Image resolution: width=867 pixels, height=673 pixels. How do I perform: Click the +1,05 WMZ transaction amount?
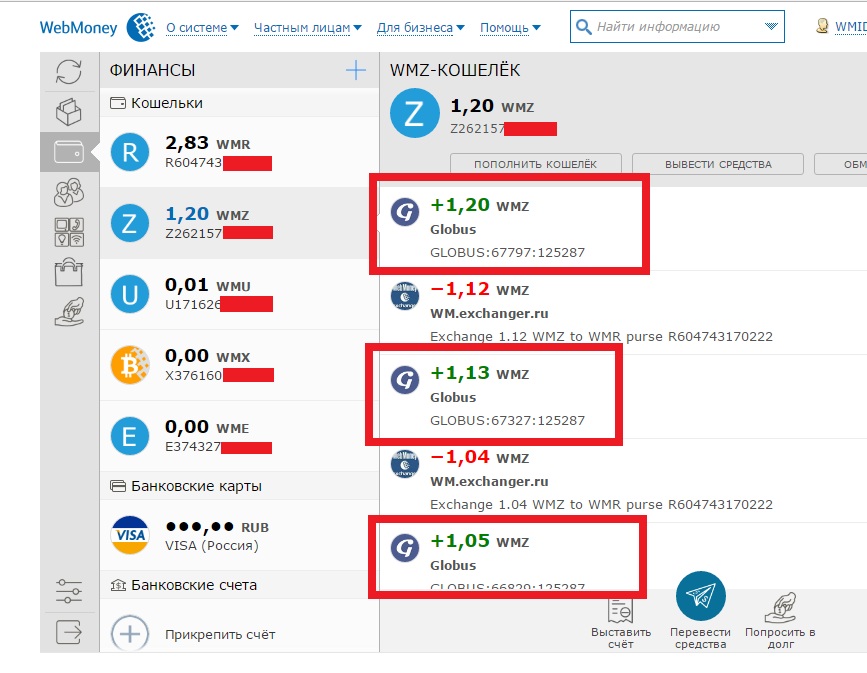(x=479, y=541)
